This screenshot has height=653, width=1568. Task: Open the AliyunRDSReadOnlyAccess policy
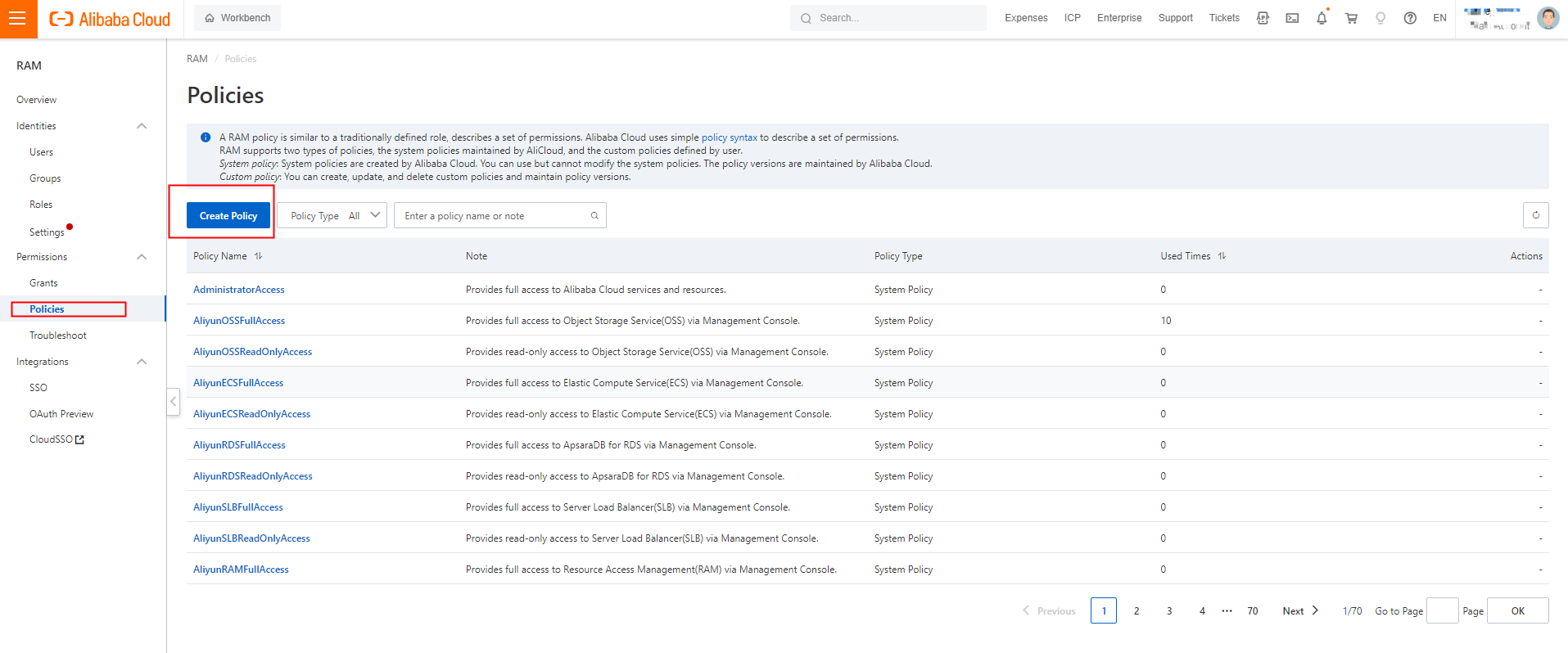[x=253, y=476]
